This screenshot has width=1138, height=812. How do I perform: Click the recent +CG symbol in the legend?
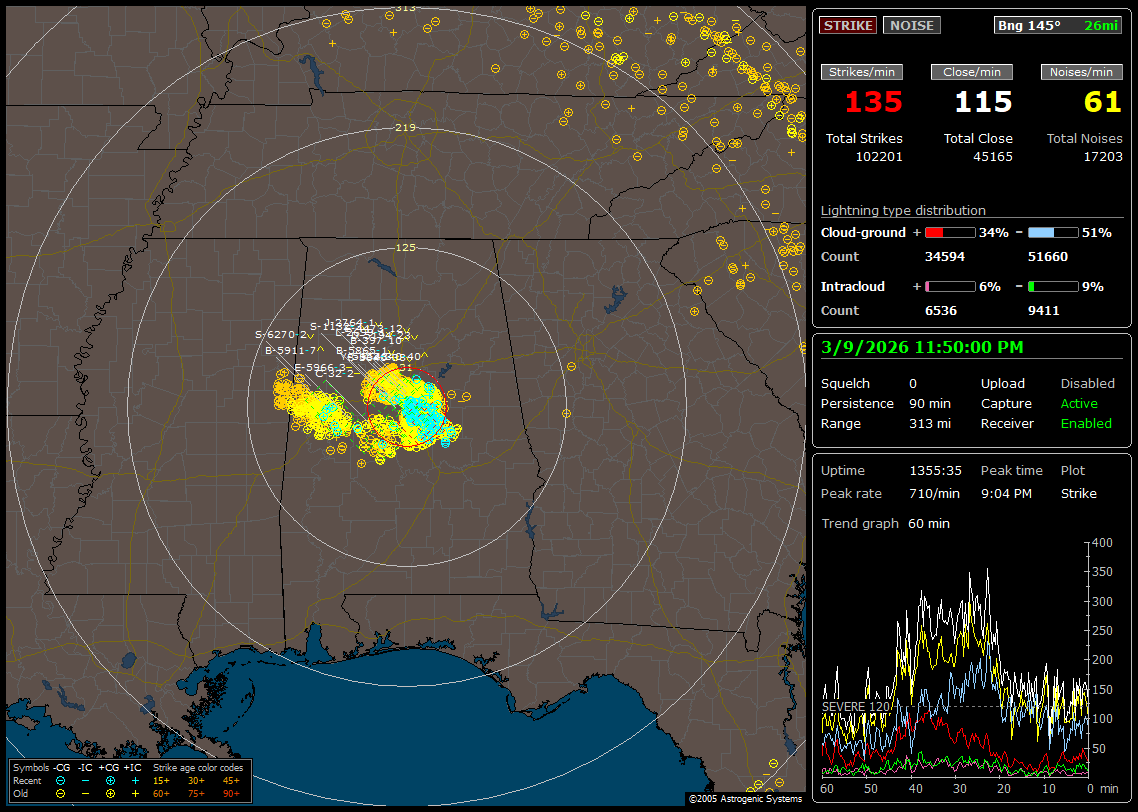click(x=110, y=780)
